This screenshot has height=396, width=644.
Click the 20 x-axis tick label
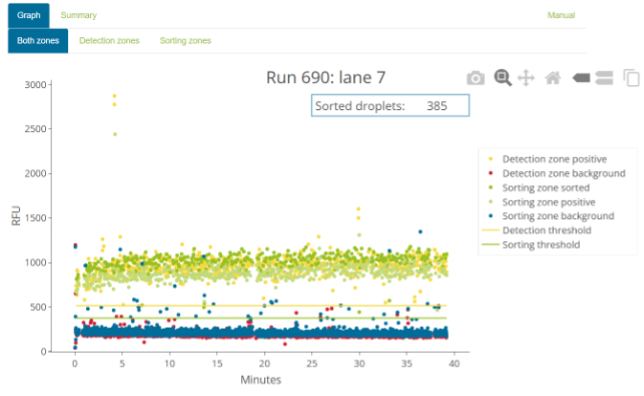click(x=264, y=364)
